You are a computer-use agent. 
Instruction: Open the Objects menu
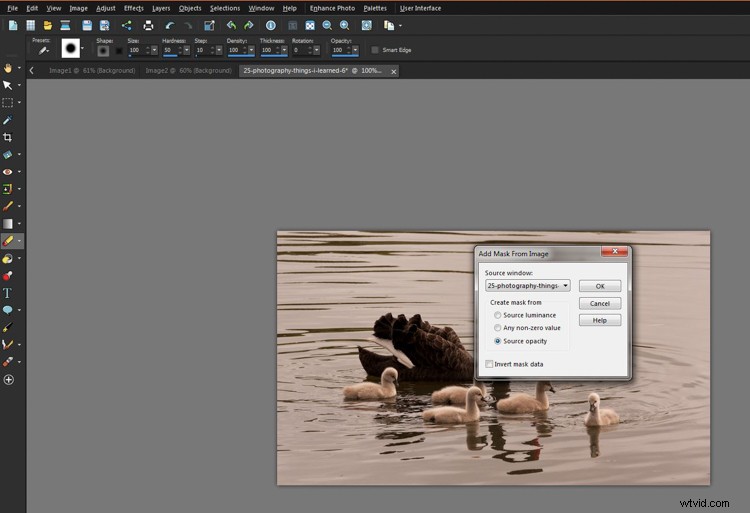tap(190, 8)
